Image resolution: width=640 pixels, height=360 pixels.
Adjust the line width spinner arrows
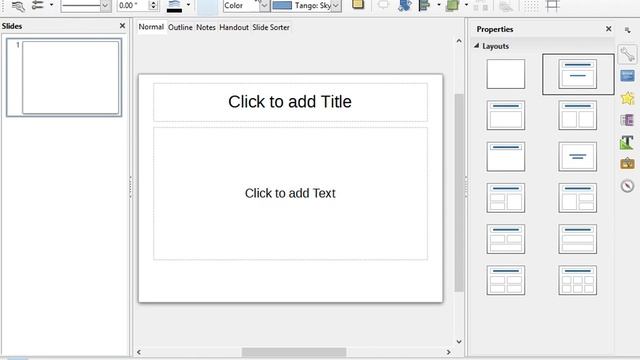[x=153, y=6]
